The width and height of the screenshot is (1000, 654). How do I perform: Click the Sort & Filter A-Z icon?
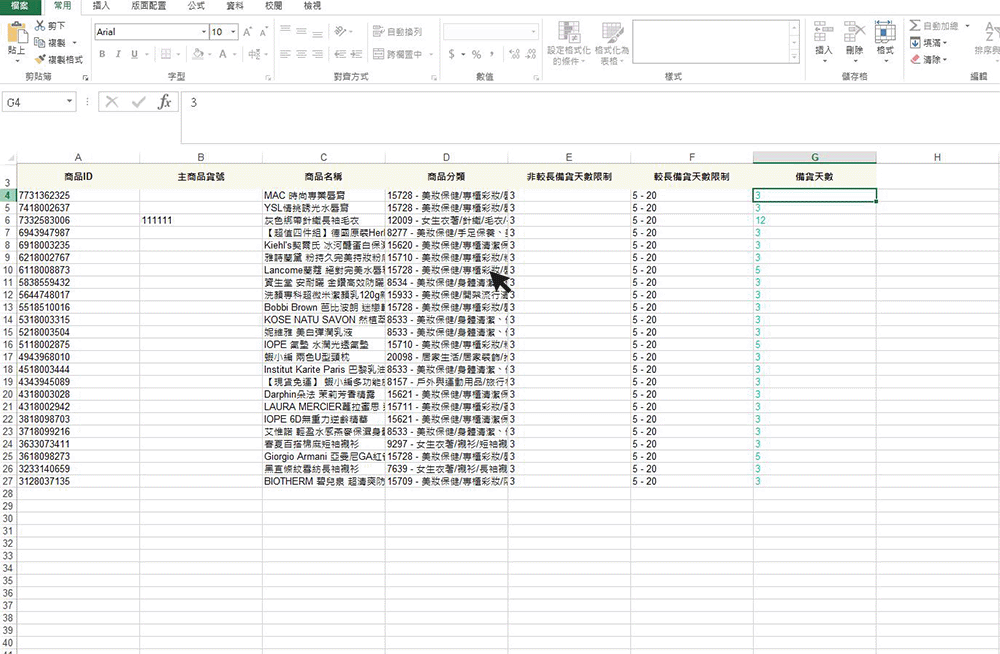coord(990,32)
